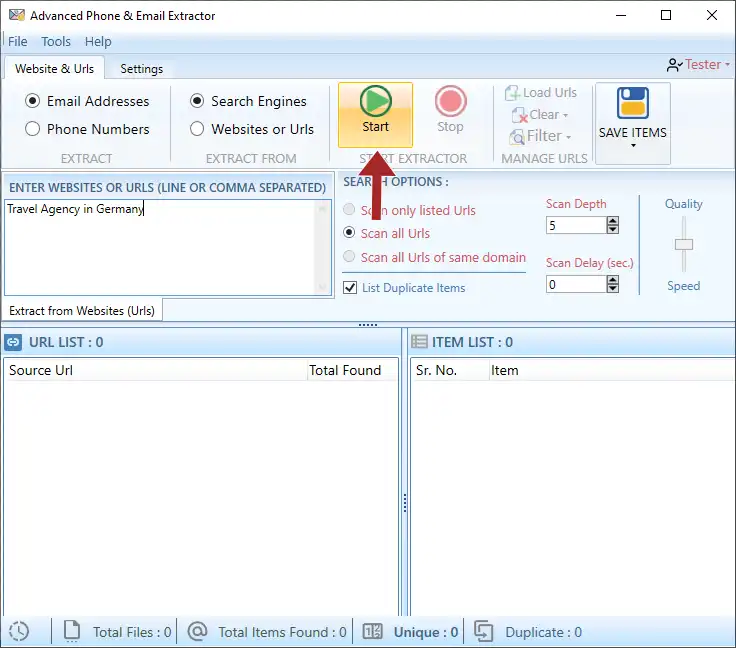
Task: Select the Email Addresses radio button
Action: [32, 101]
